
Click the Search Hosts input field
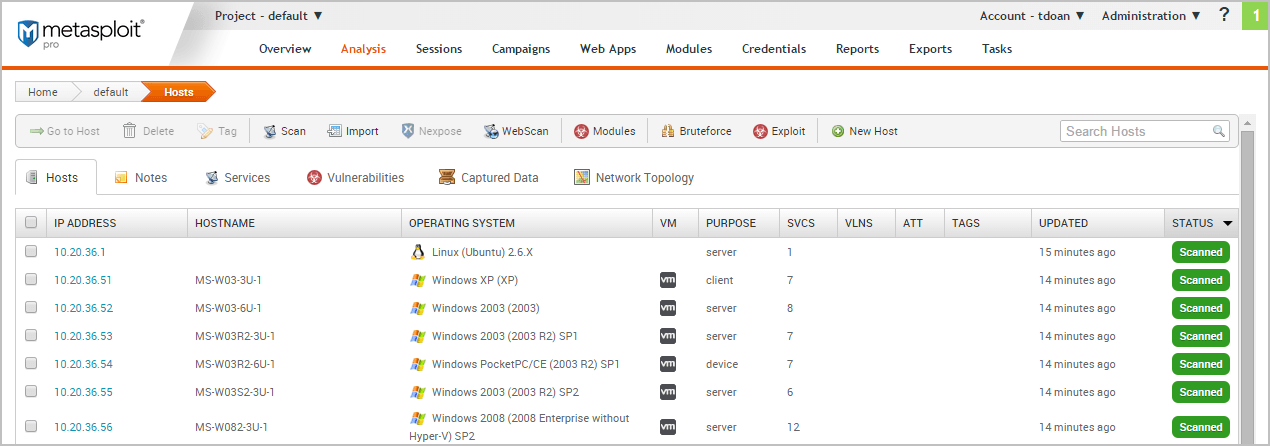click(x=1136, y=131)
